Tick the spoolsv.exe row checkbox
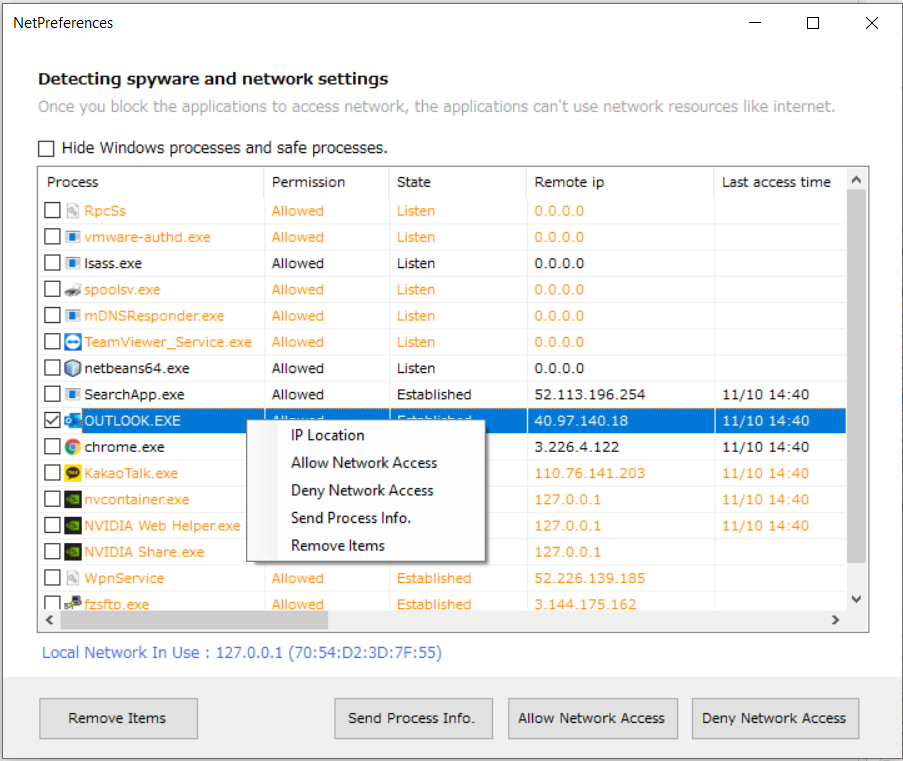The height and width of the screenshot is (761, 903). coord(52,289)
